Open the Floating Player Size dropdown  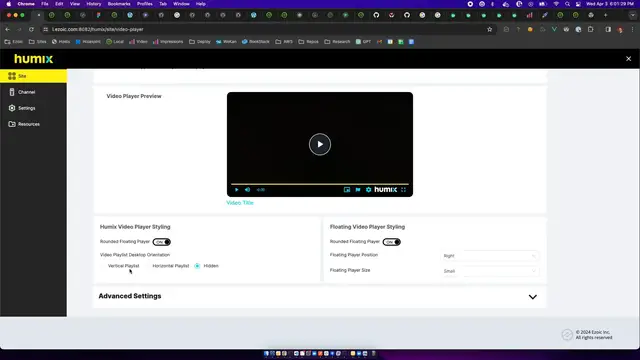pos(490,271)
